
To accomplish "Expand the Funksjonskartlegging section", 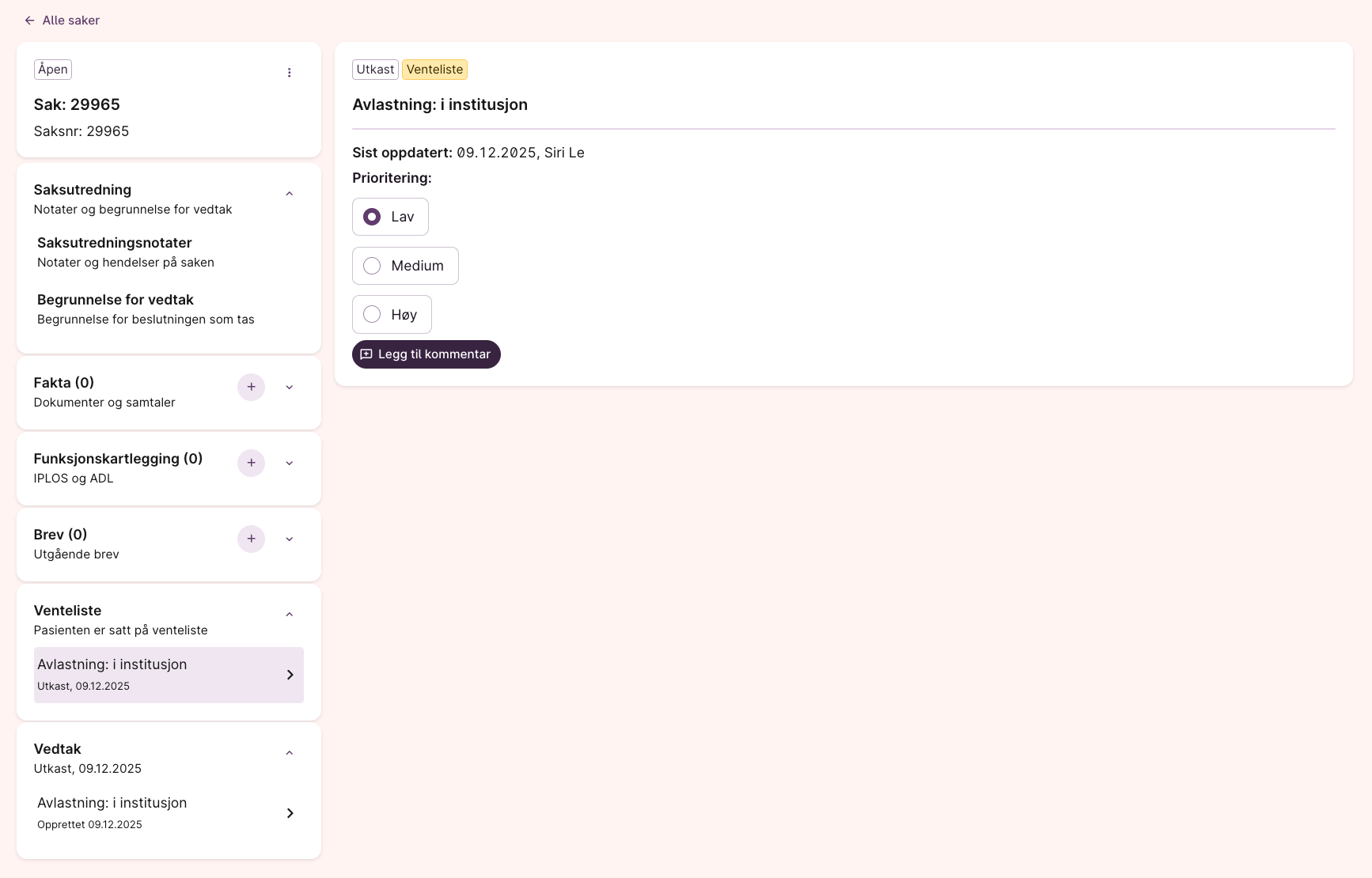I will click(x=289, y=464).
